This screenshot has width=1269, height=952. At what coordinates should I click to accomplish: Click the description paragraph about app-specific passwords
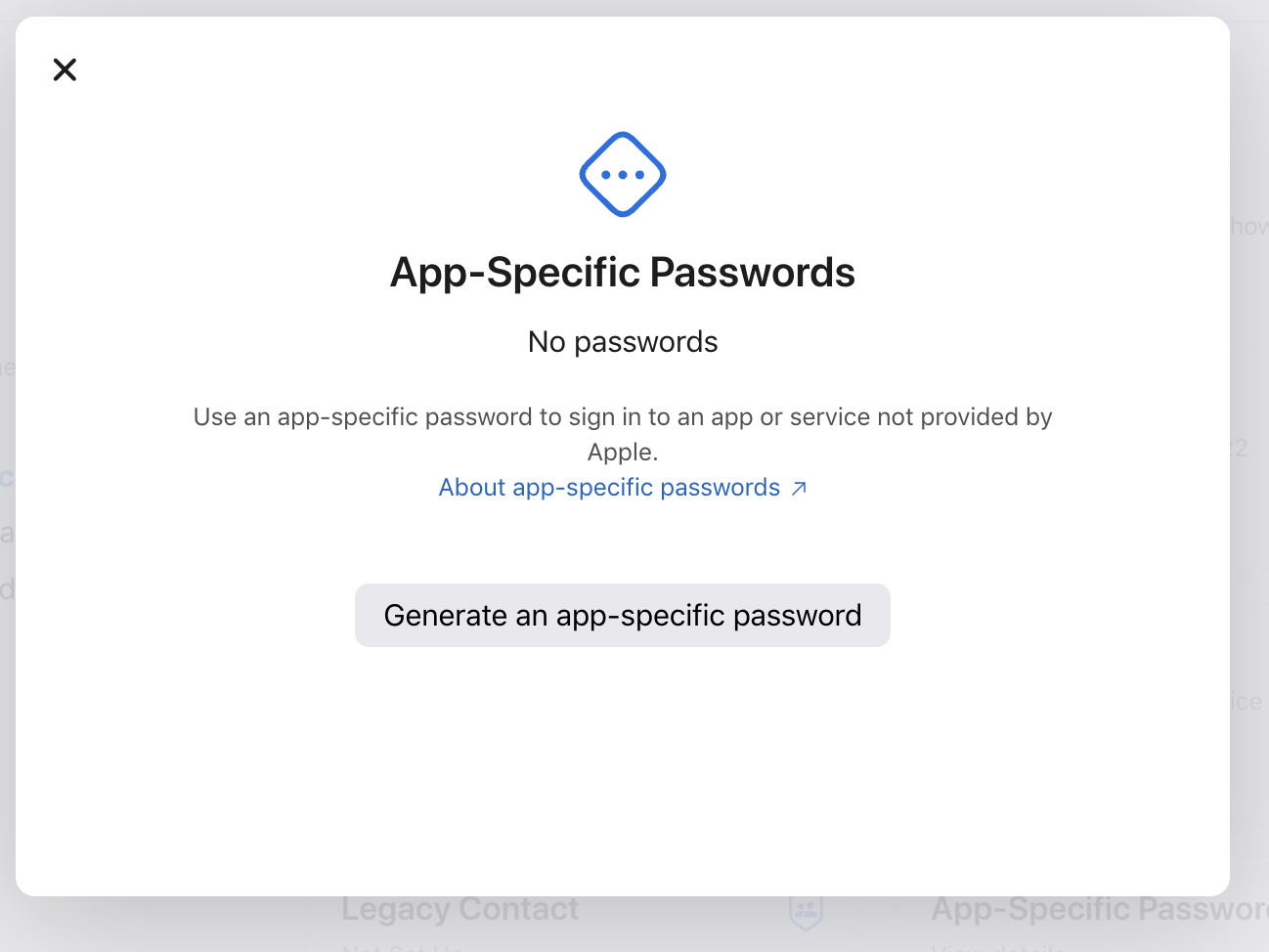pos(623,434)
